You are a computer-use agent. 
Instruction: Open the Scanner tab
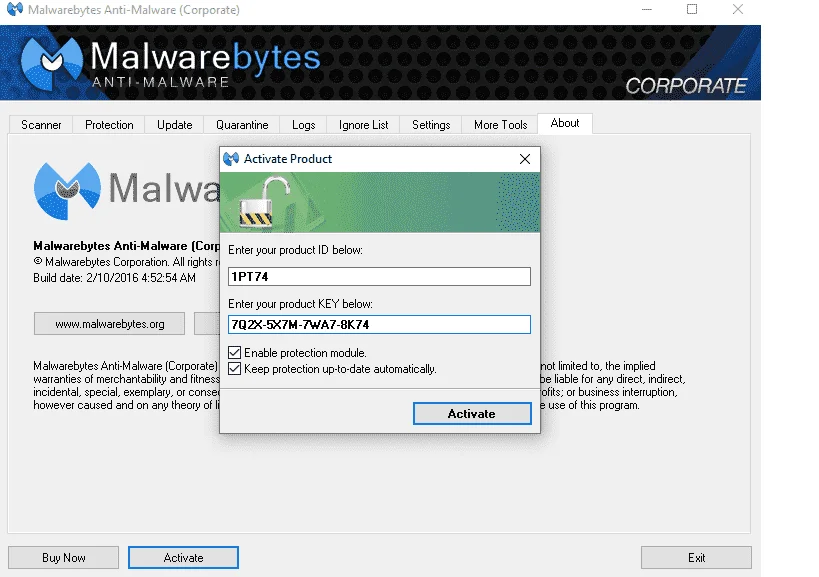41,125
